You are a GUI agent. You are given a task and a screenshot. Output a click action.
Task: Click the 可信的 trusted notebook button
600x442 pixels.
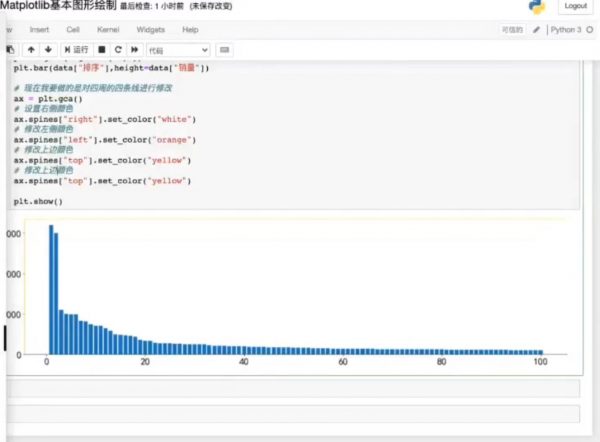(512, 30)
